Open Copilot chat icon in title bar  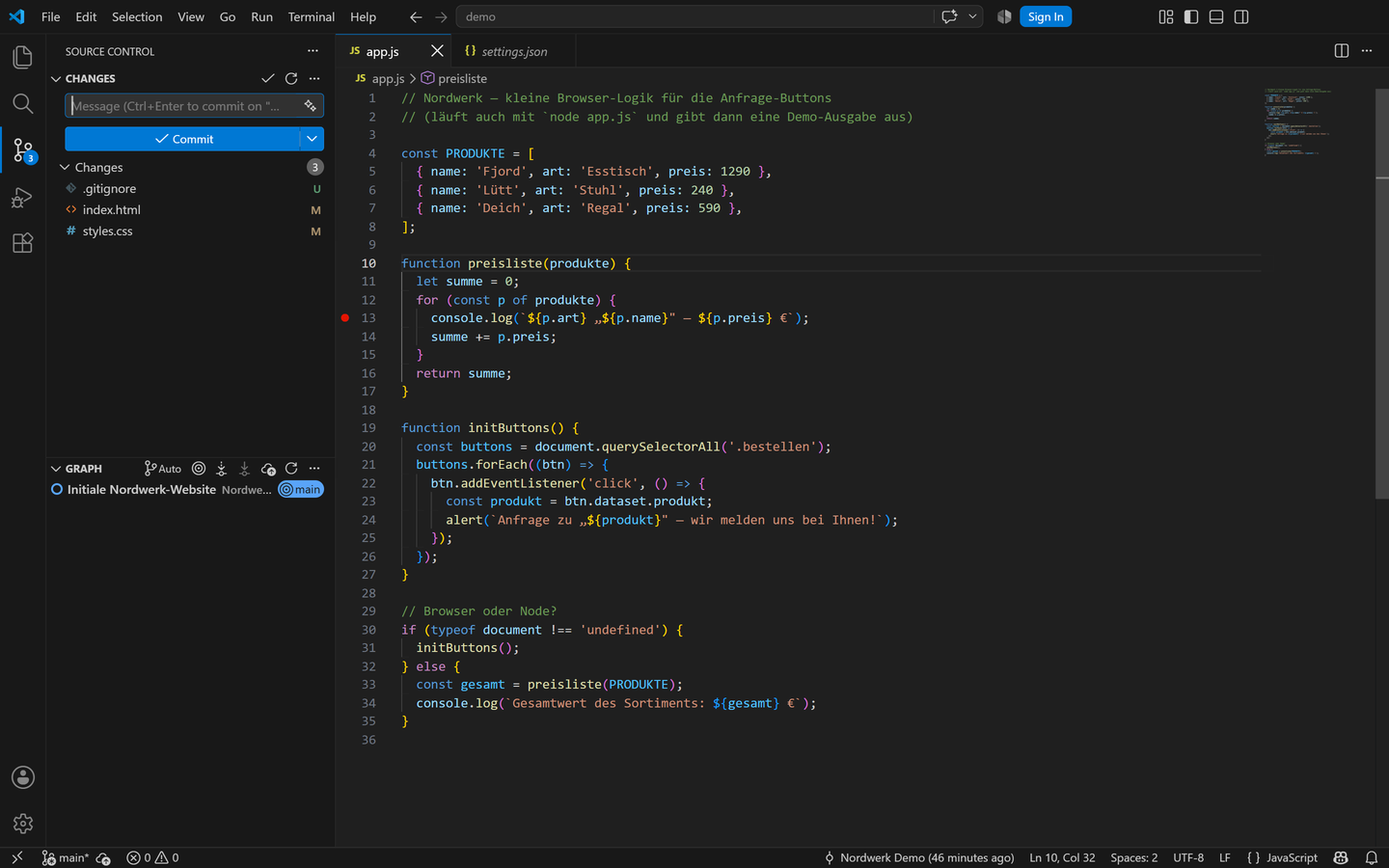coord(949,16)
